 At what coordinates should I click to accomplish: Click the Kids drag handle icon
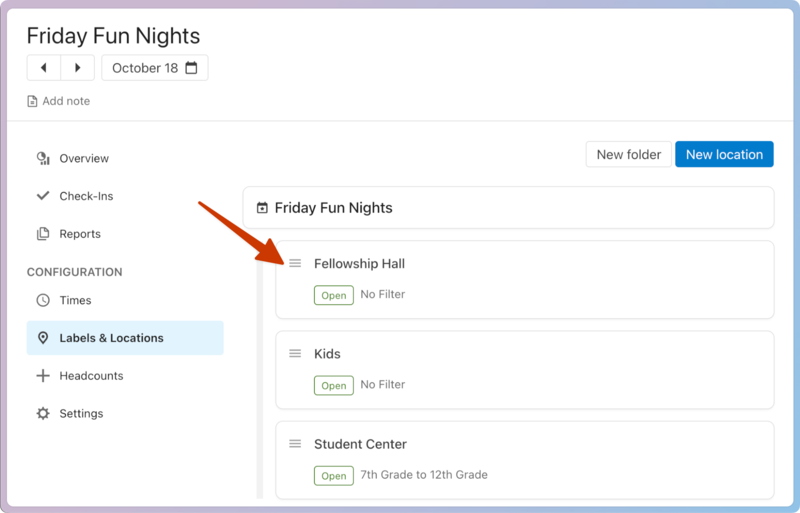pos(295,353)
